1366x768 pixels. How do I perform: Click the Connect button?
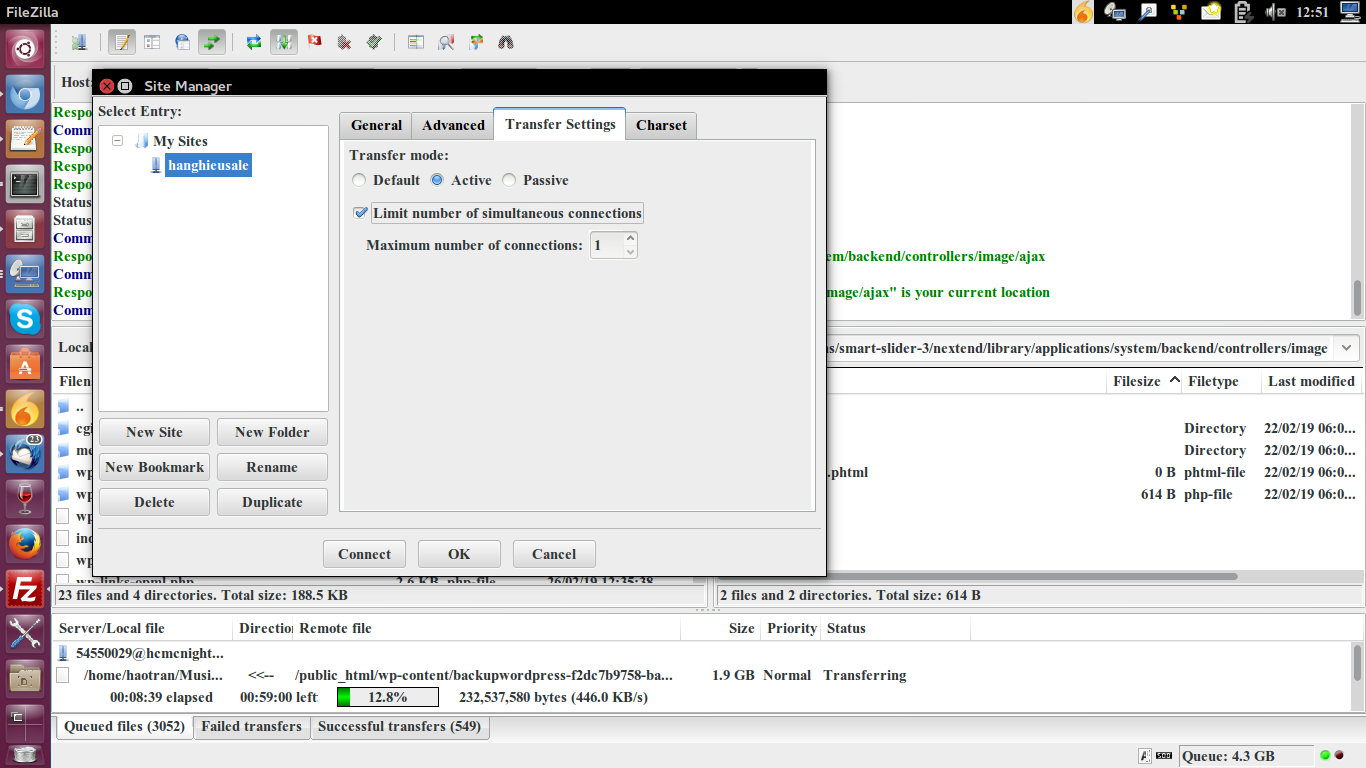point(364,554)
